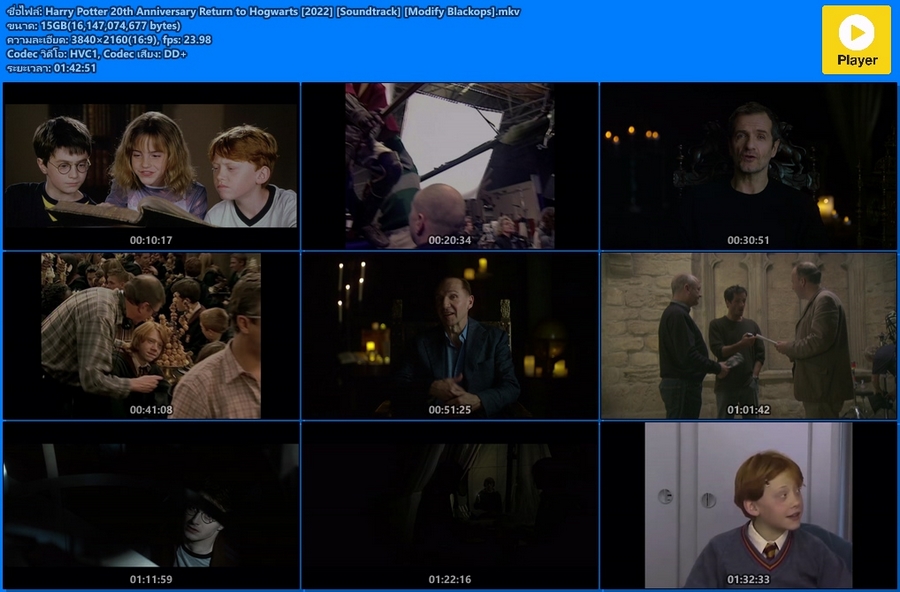The height and width of the screenshot is (592, 900).
Task: Open the thumbnail at 00:20:34
Action: point(450,166)
